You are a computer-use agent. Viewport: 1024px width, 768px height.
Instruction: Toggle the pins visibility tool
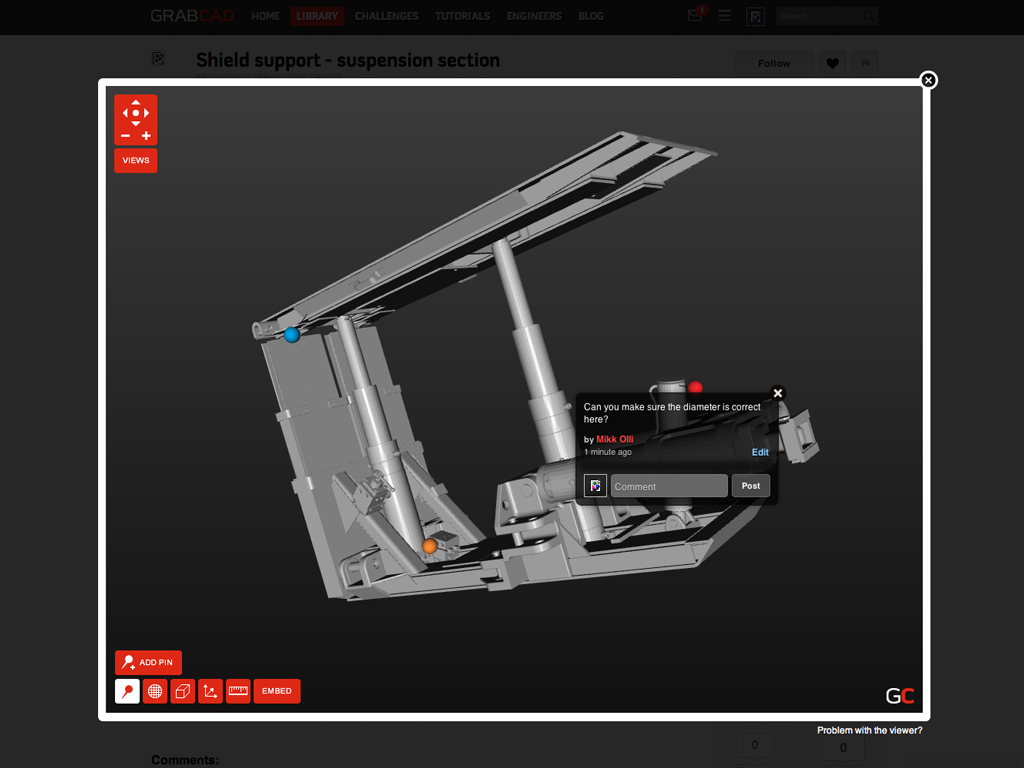click(127, 691)
